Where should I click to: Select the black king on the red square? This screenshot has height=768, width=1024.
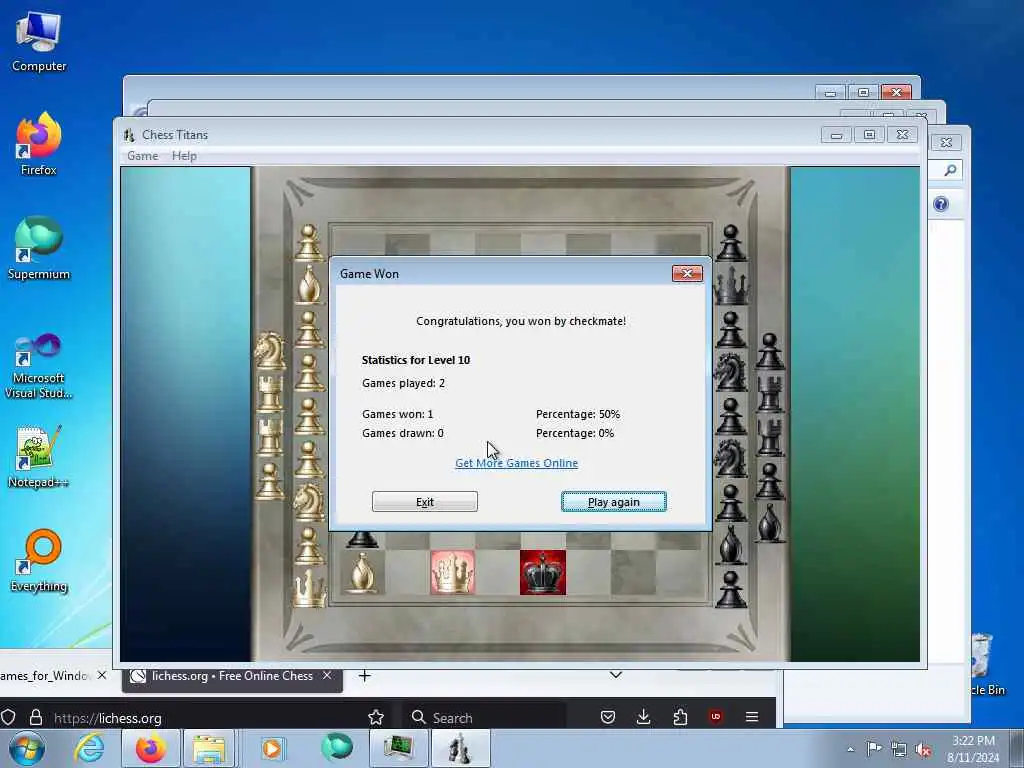click(543, 573)
